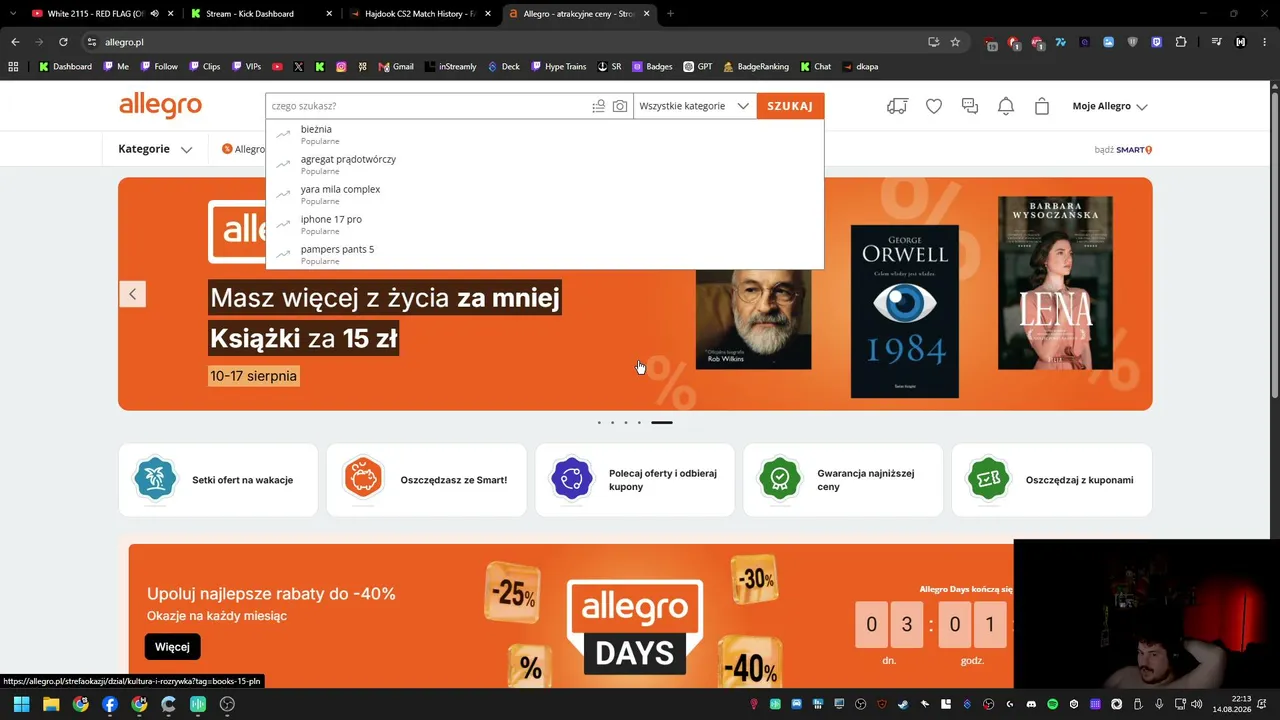
Task: Go back in browser history
Action: [x=15, y=42]
